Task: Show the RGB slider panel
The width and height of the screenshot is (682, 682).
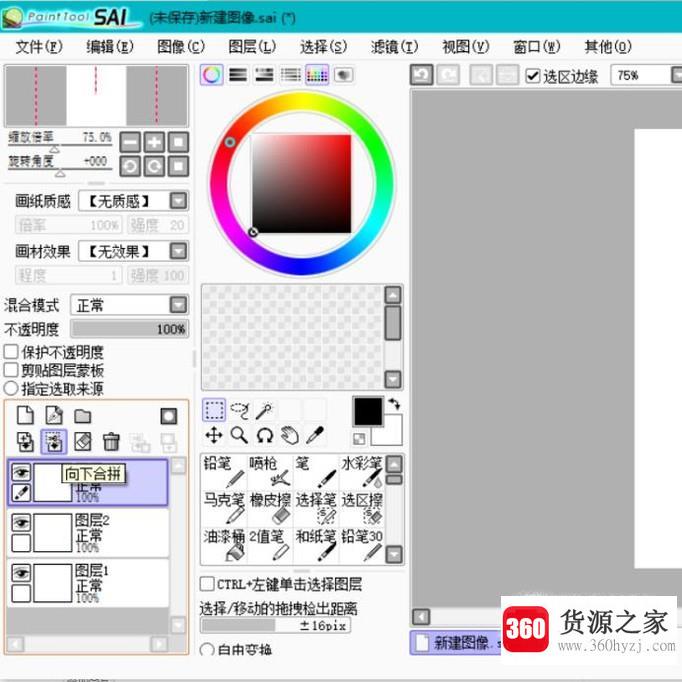Action: (x=238, y=75)
